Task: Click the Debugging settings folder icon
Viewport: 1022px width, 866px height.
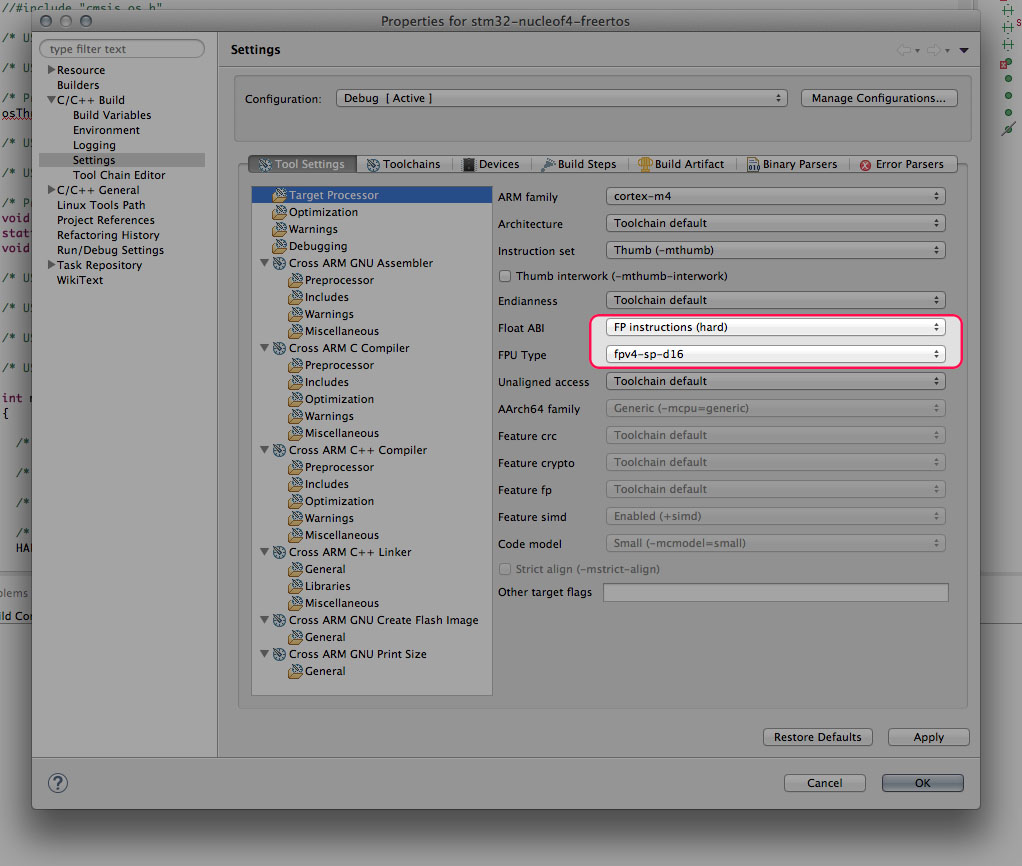Action: pyautogui.click(x=280, y=246)
